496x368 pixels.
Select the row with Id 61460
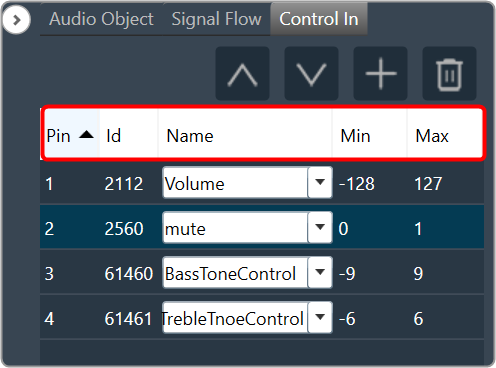(x=262, y=273)
